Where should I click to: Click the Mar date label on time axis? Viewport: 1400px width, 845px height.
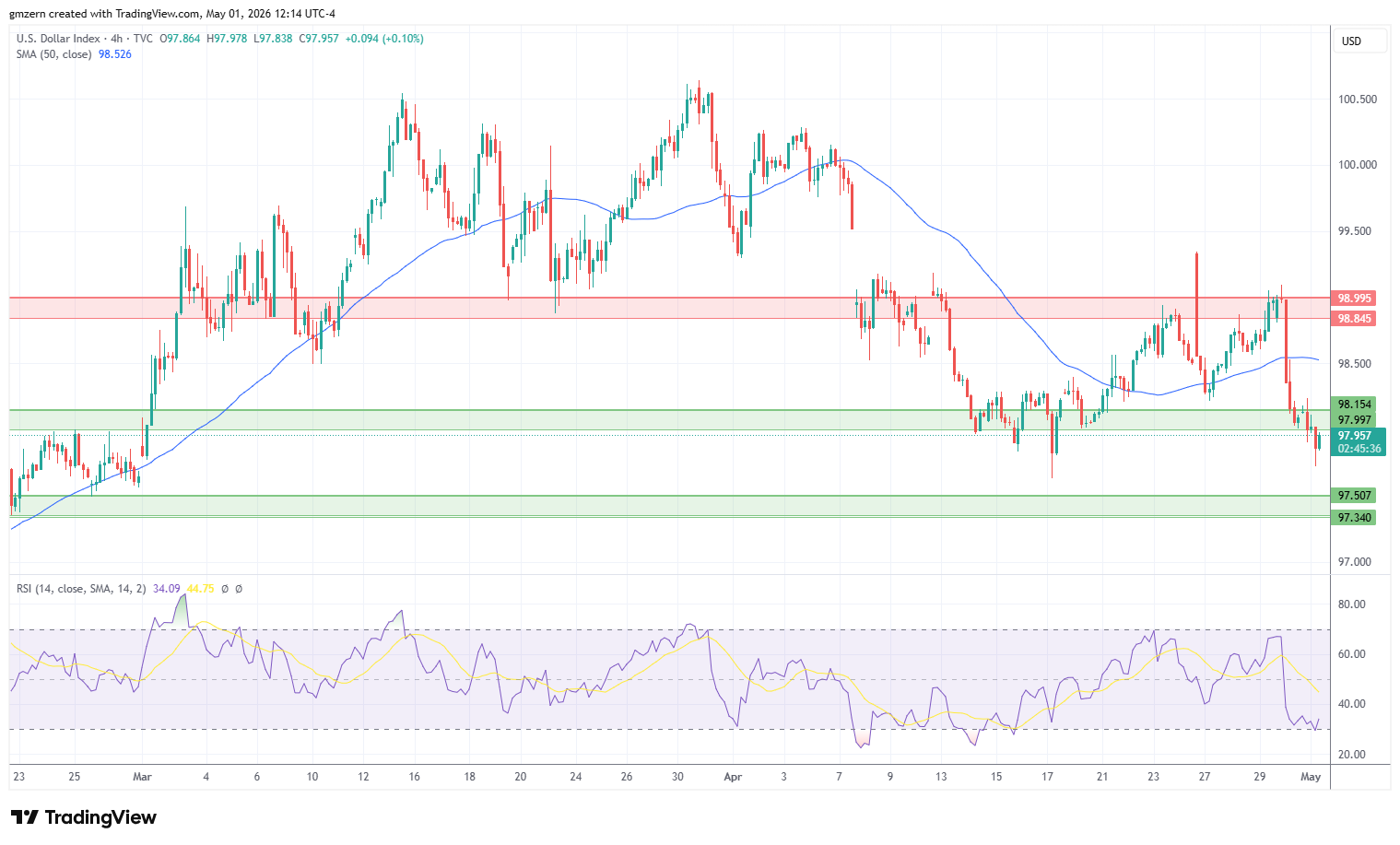click(x=142, y=777)
